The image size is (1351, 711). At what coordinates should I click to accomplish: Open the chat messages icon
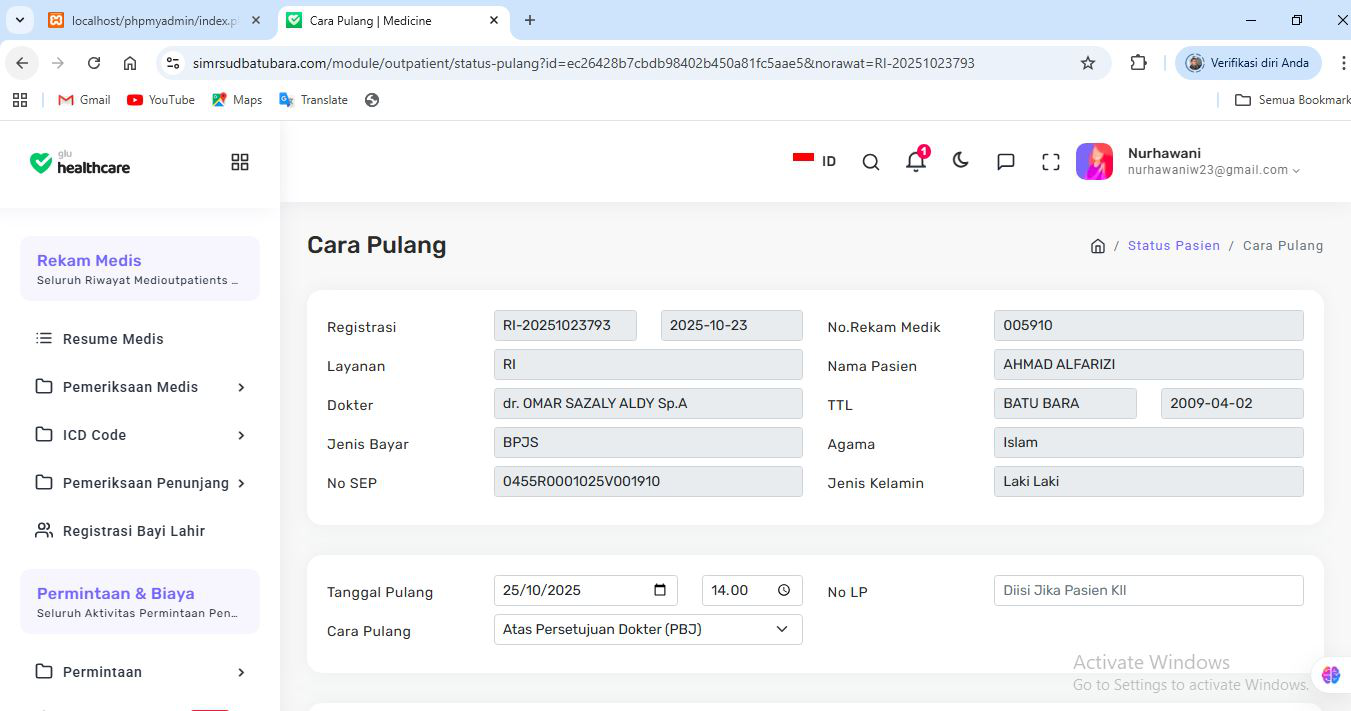coord(1006,162)
